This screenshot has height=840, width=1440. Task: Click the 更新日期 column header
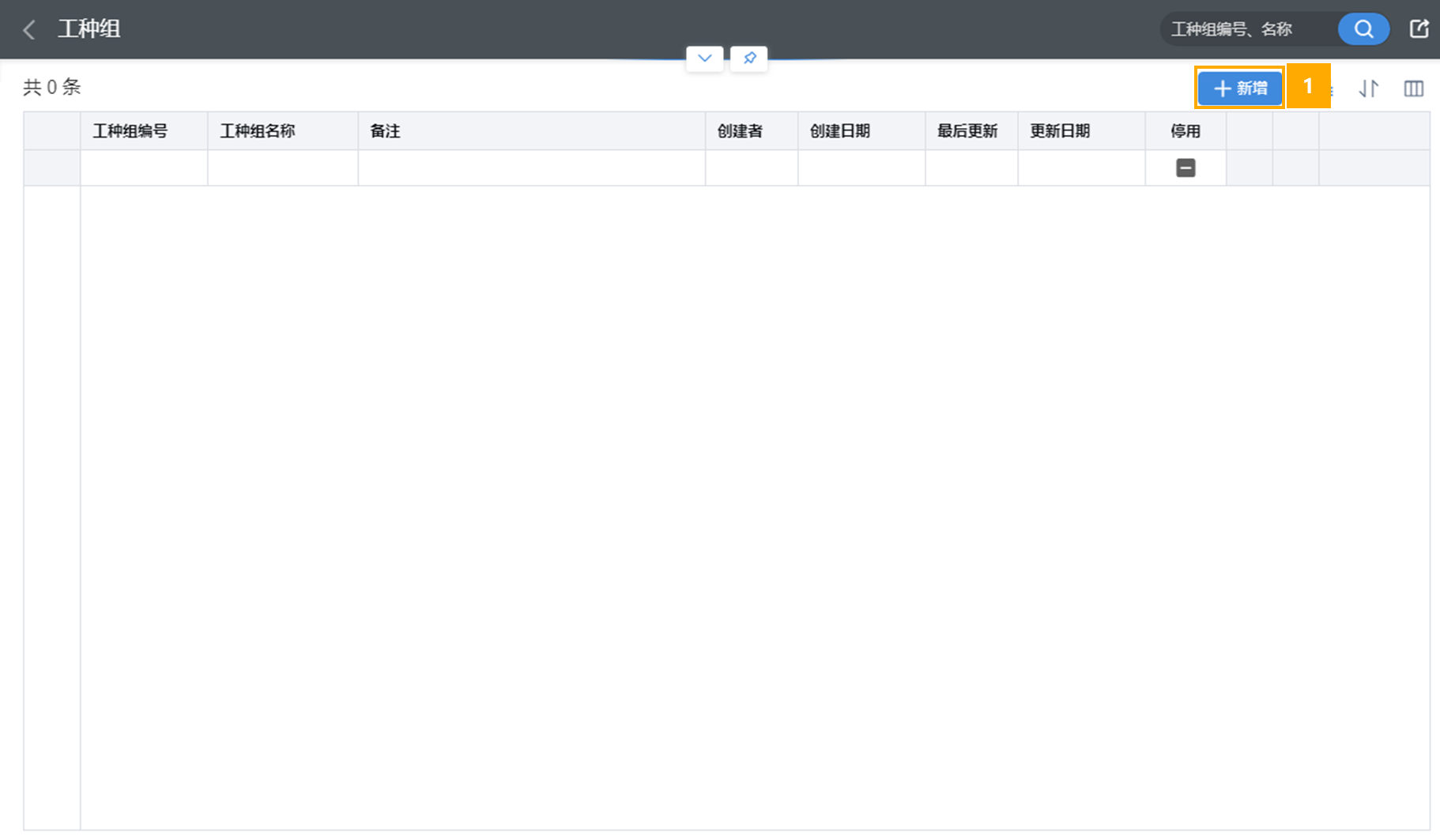click(x=1060, y=131)
